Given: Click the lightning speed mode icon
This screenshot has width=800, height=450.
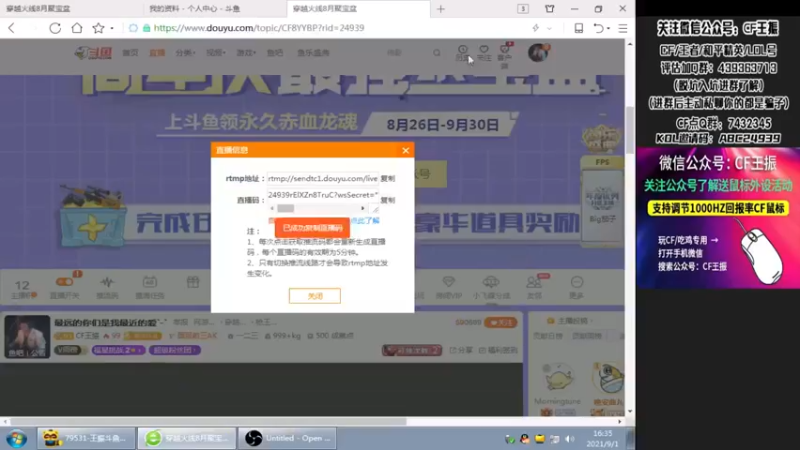Looking at the screenshot, I should coord(536,28).
